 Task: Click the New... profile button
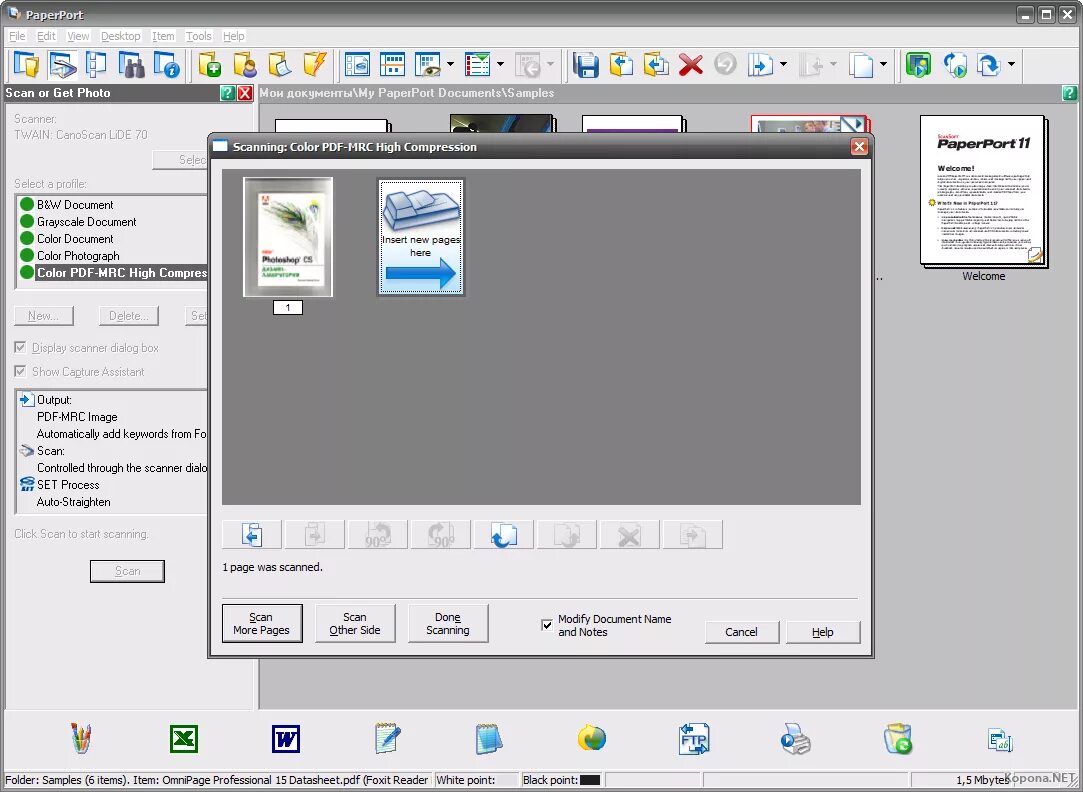pyautogui.click(x=44, y=316)
